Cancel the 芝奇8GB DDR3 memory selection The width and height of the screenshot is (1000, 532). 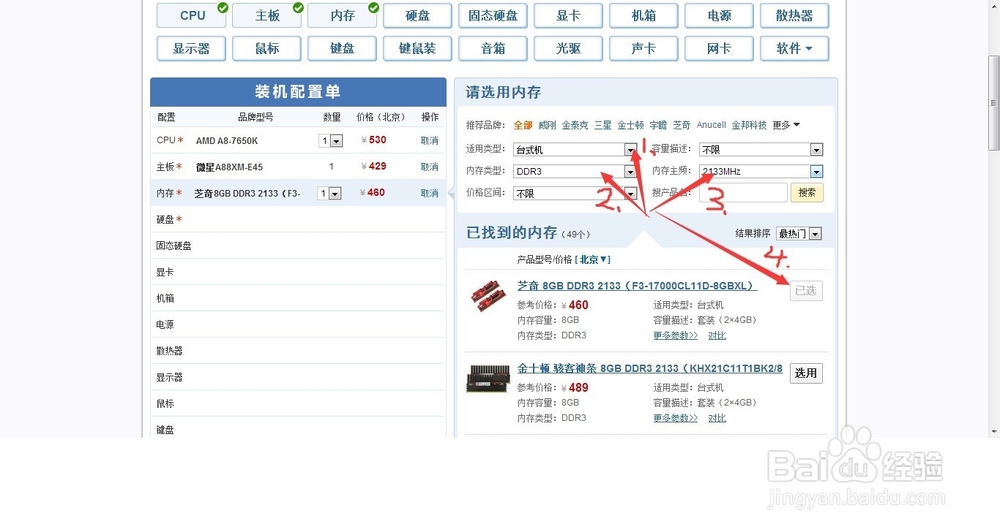click(429, 193)
